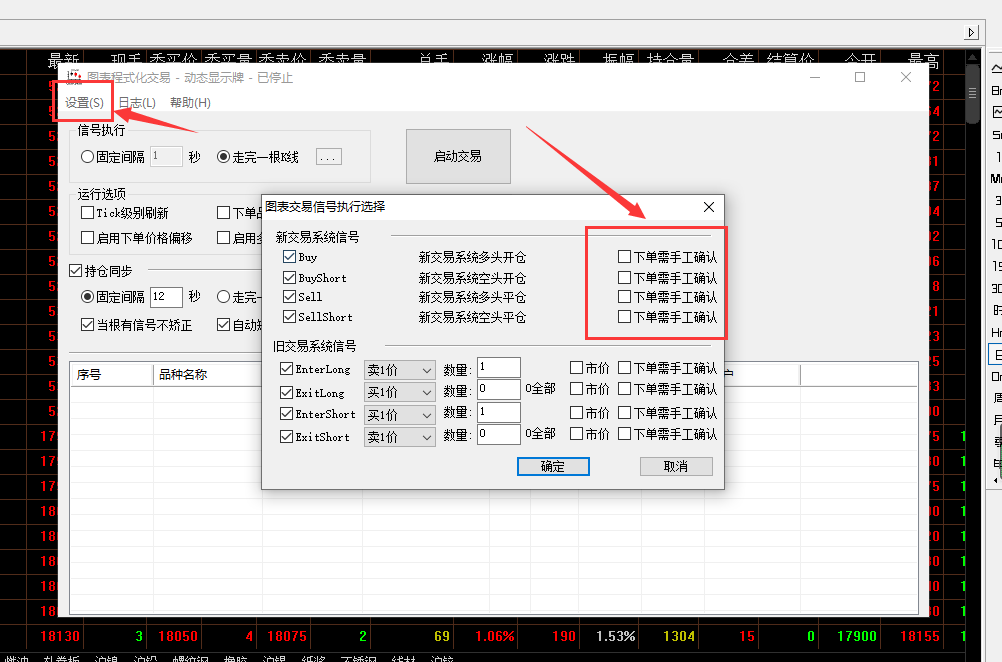Open EnterLong price dropdown 卖1价
The width and height of the screenshot is (1002, 662).
(399, 370)
